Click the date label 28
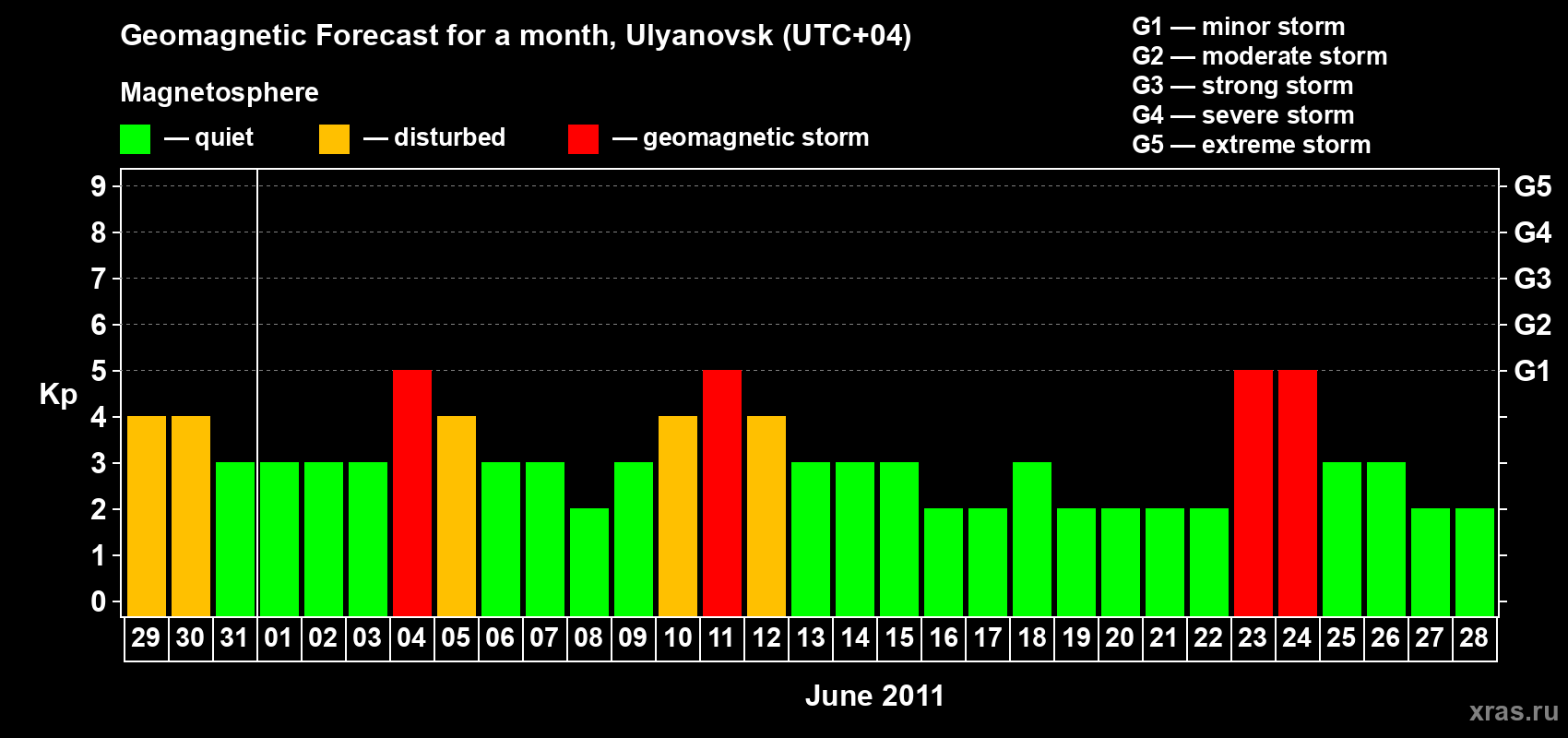The width and height of the screenshot is (1568, 738). (1474, 637)
